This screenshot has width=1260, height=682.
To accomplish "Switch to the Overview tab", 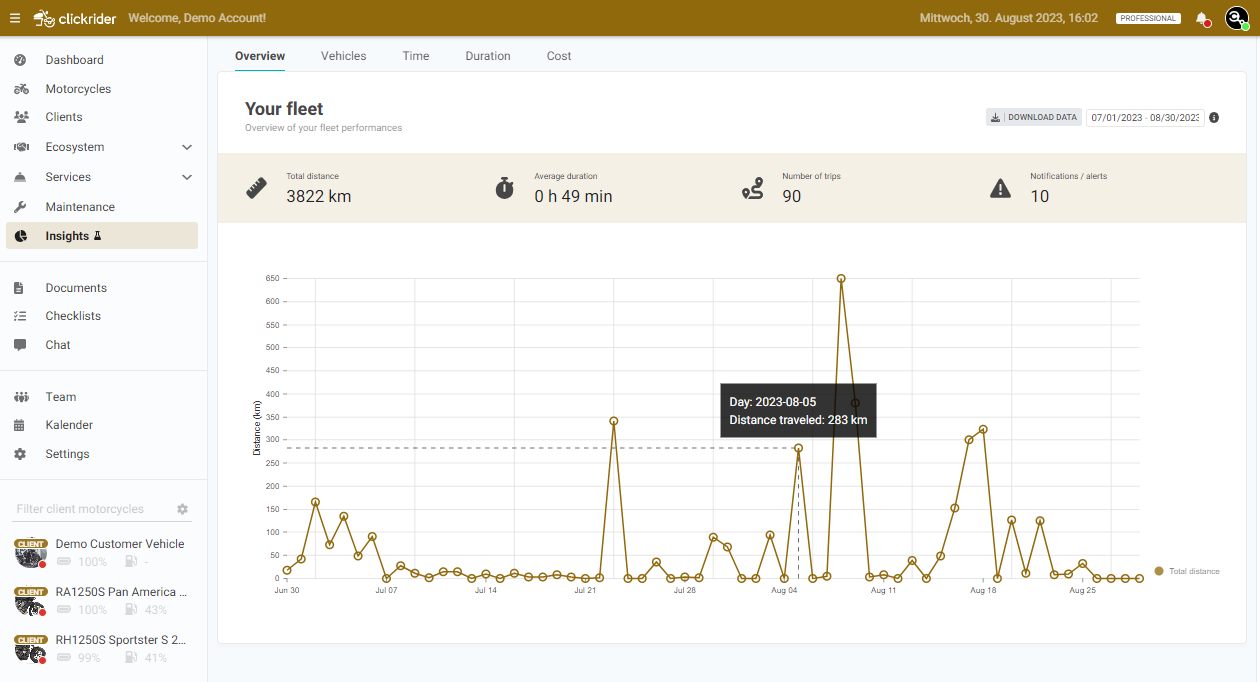I will coord(260,56).
